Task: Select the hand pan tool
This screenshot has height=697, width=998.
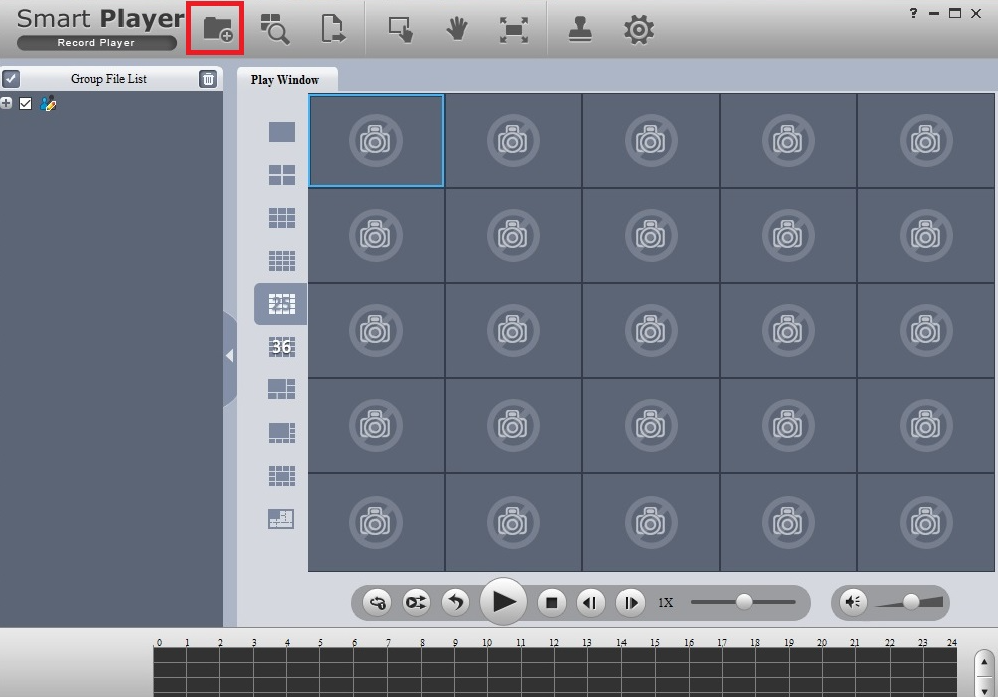Action: click(456, 29)
